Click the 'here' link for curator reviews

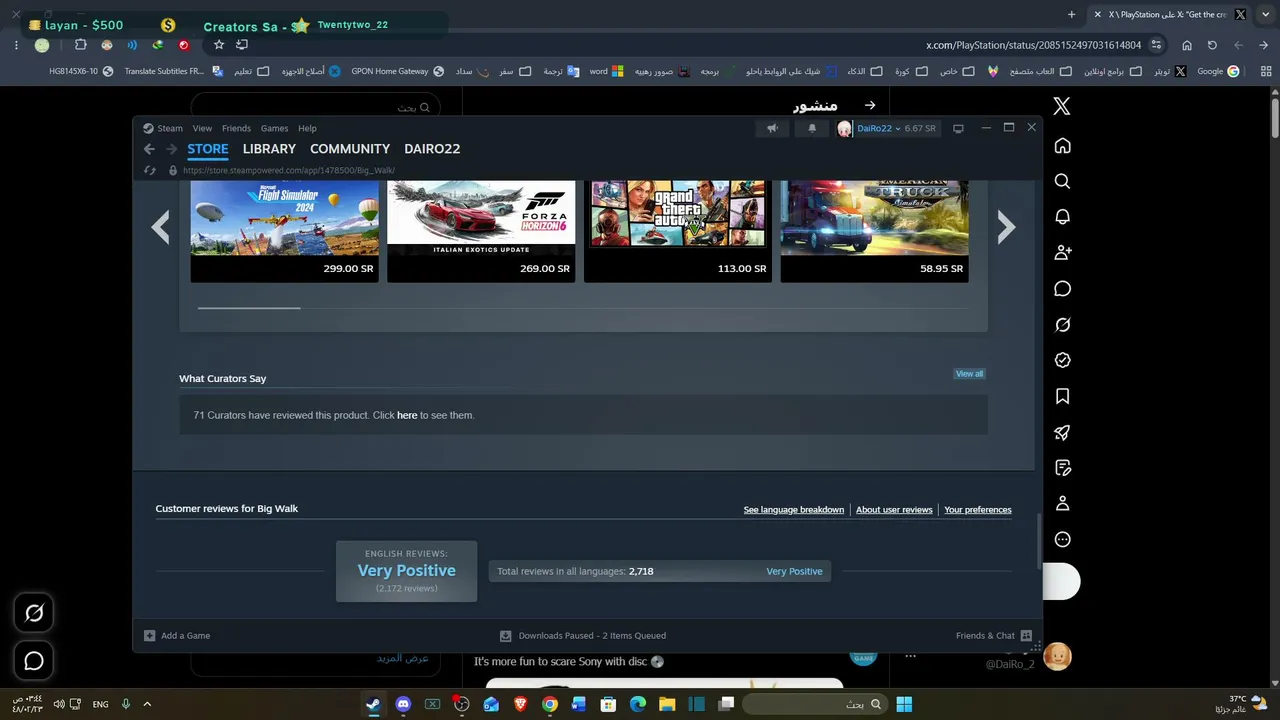[x=407, y=415]
